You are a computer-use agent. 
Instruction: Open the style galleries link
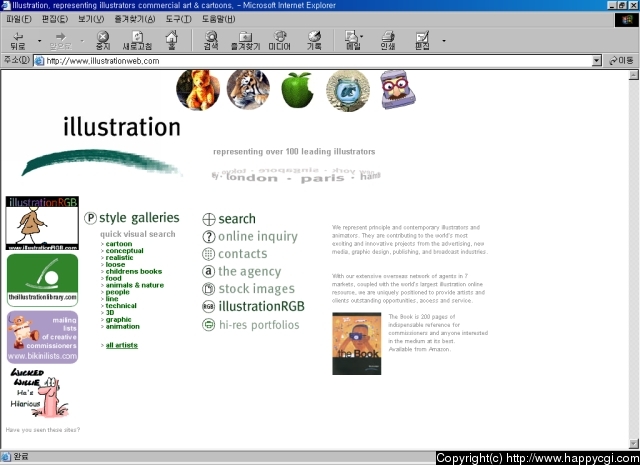(139, 218)
